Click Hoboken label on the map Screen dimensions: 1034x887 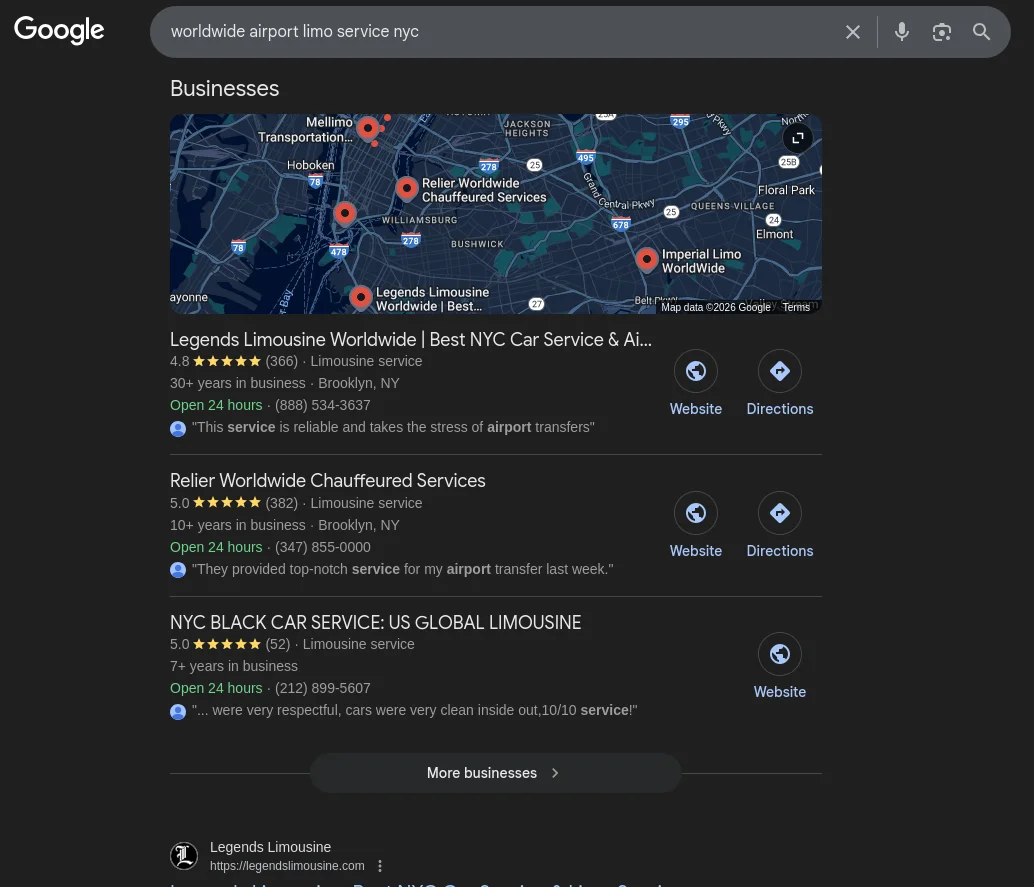click(x=311, y=166)
